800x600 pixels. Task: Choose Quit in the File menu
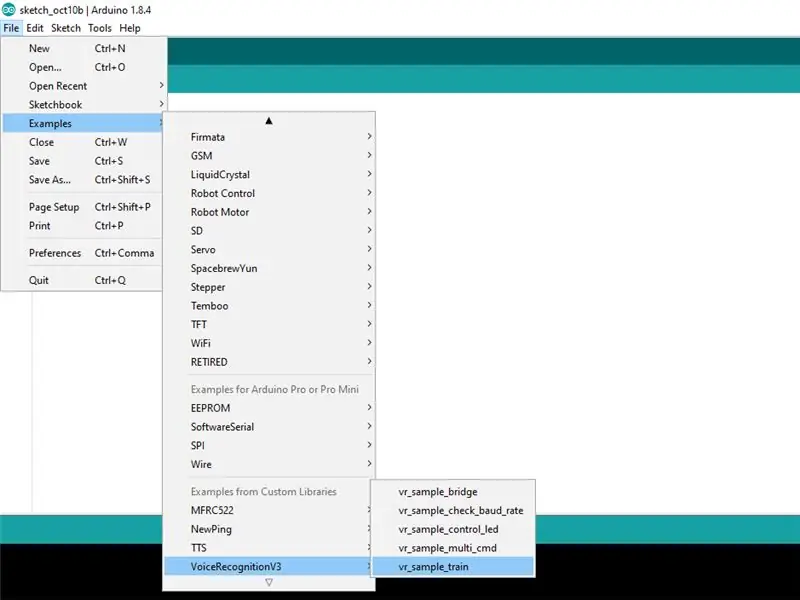click(84, 280)
